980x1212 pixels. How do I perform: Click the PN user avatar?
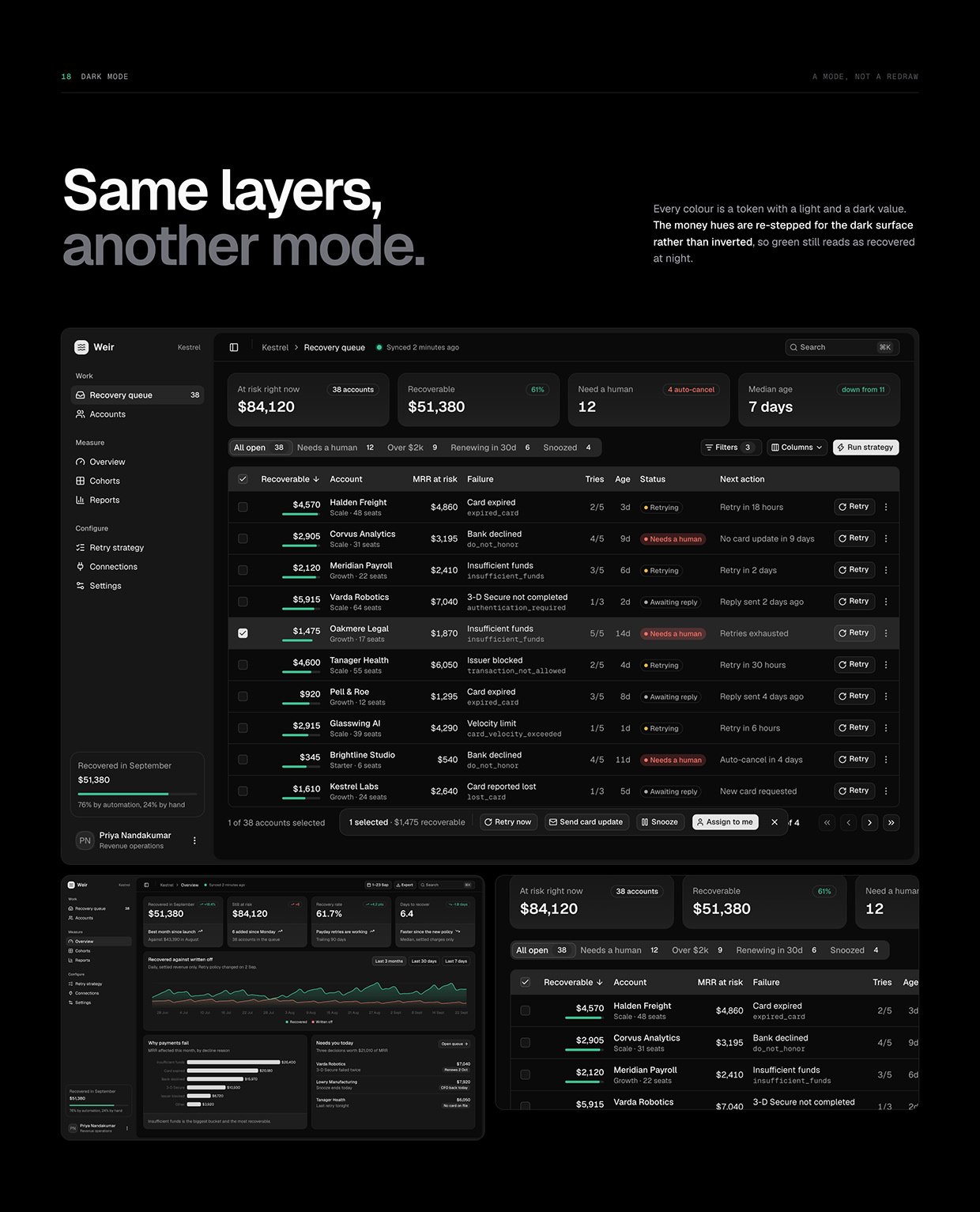click(x=85, y=840)
